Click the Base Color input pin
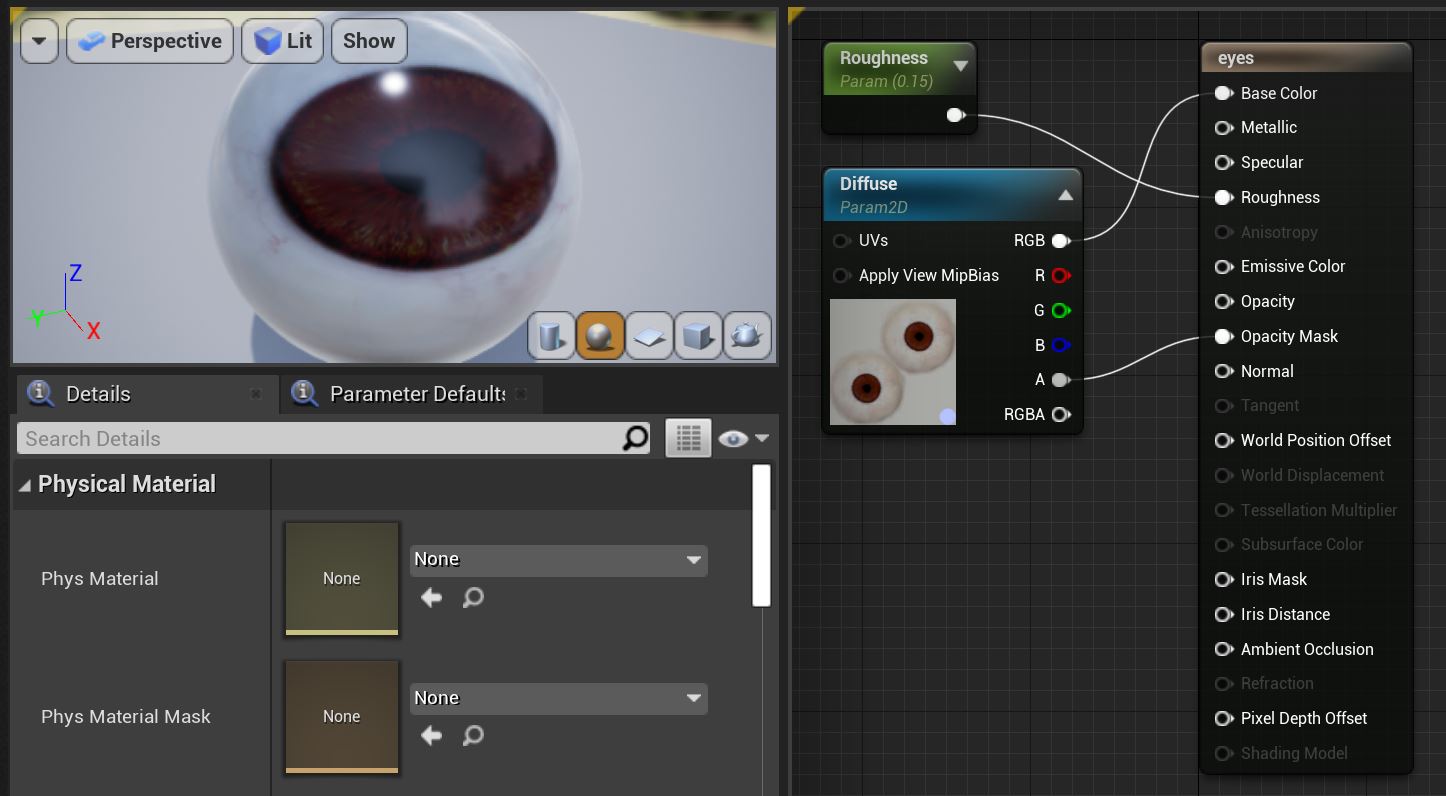 [x=1224, y=93]
